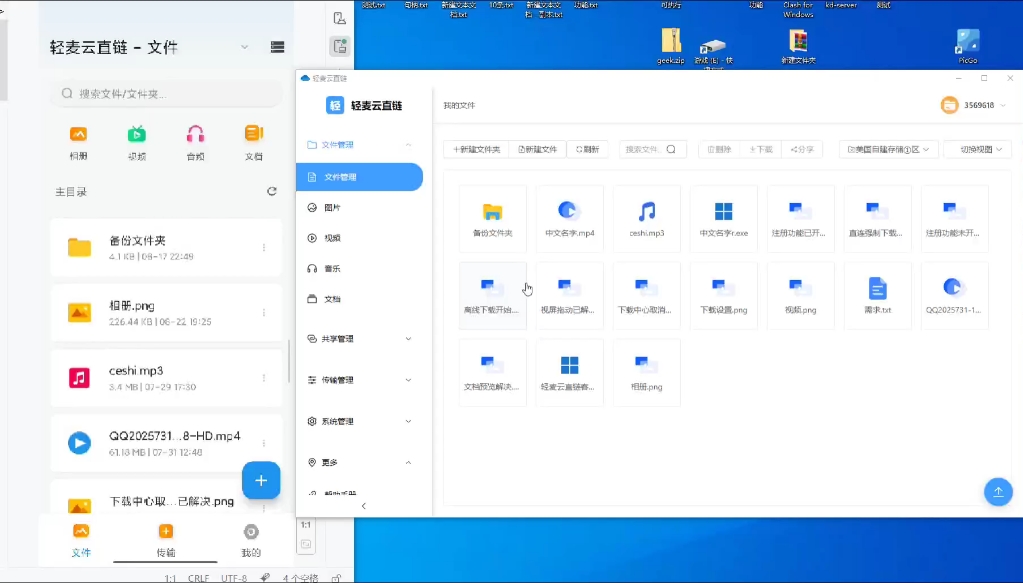The height and width of the screenshot is (583, 1023).
Task: Select the 轻麦云直链客... exe tile
Action: click(570, 372)
